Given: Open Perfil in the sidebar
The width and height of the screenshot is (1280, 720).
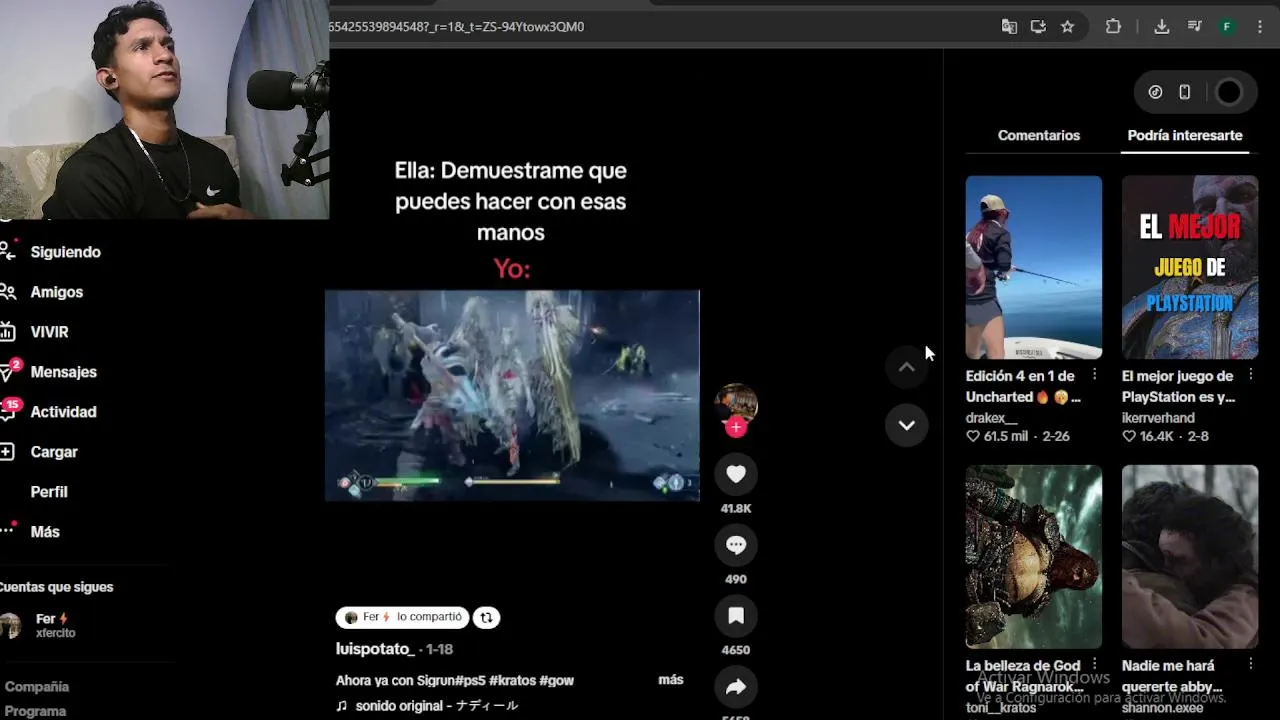Looking at the screenshot, I should tap(49, 492).
